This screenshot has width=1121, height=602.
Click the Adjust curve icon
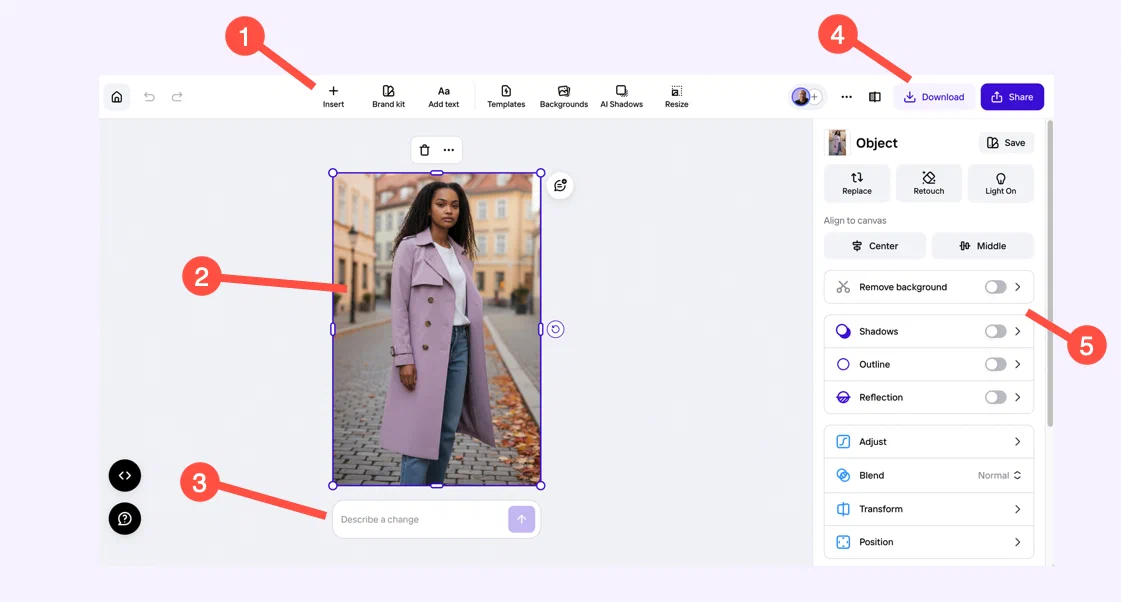(x=843, y=442)
